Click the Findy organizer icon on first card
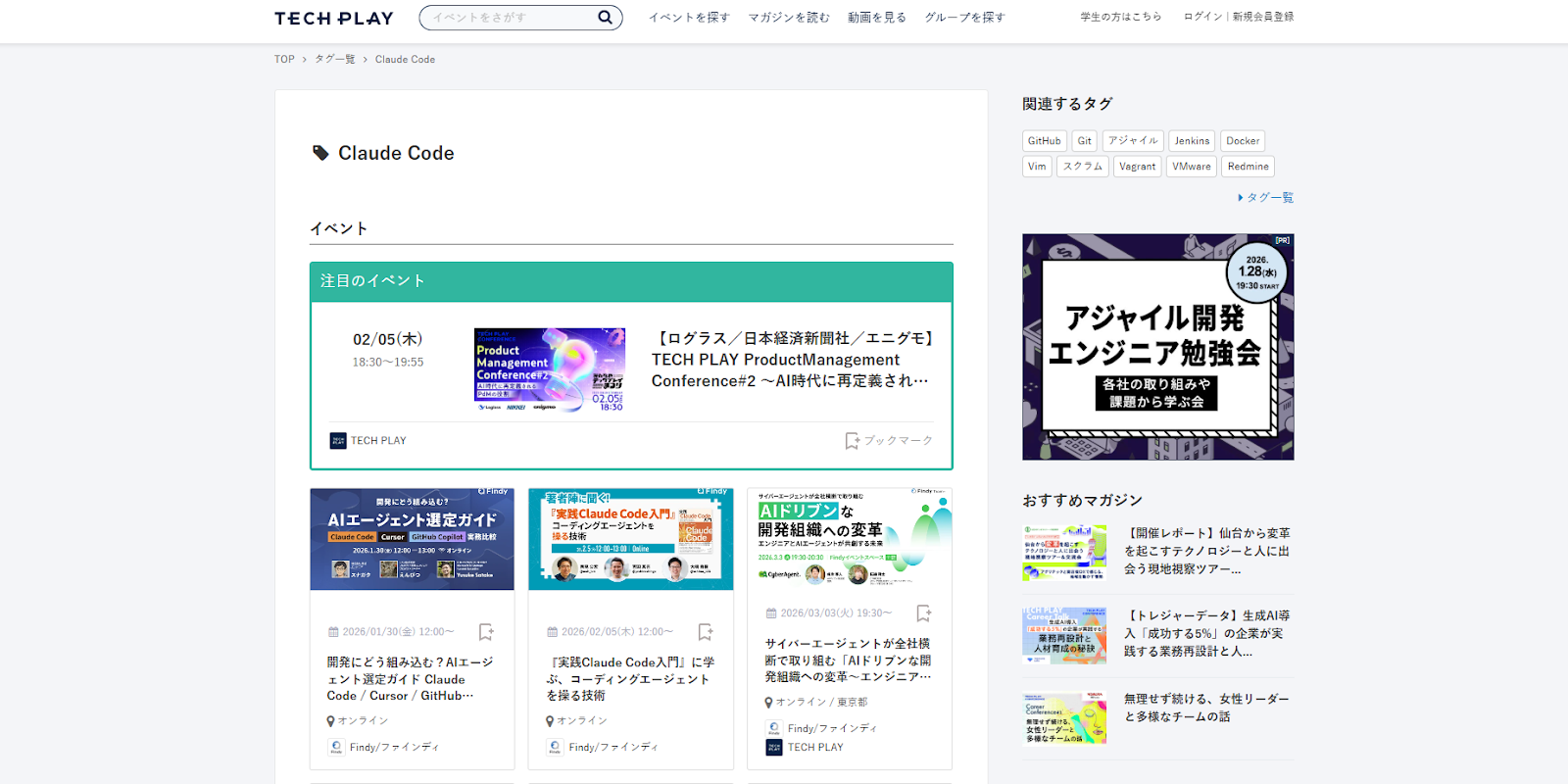The width and height of the screenshot is (1568, 784). (336, 748)
